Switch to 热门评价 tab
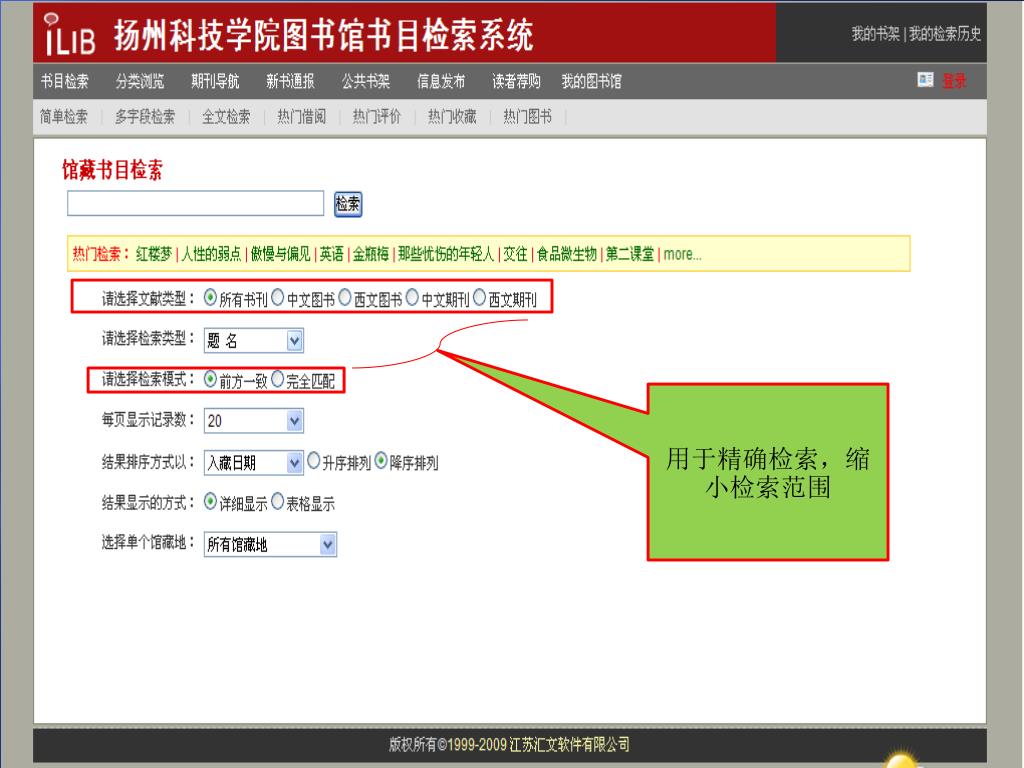Image resolution: width=1024 pixels, height=768 pixels. [377, 117]
